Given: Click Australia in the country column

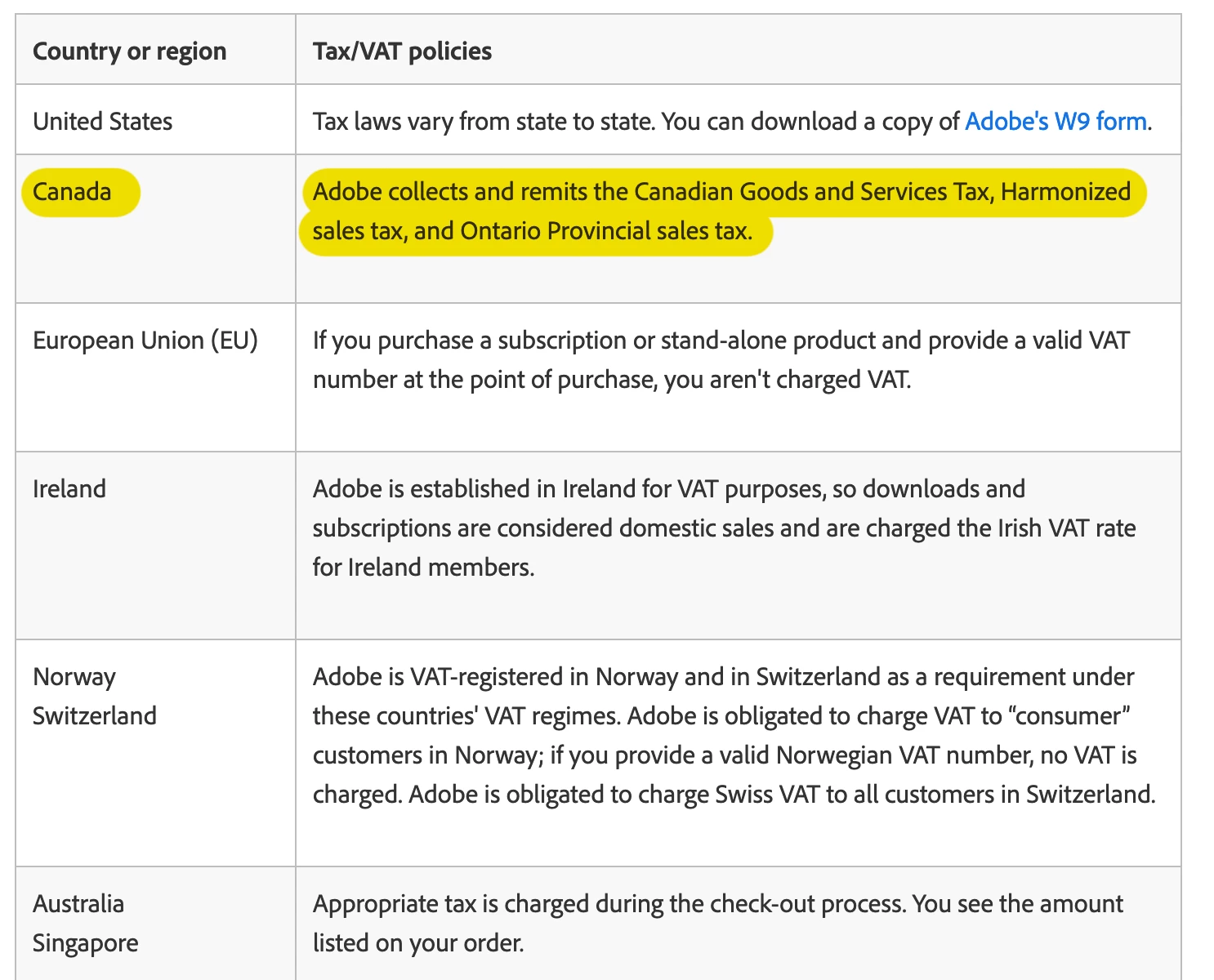Looking at the screenshot, I should pyautogui.click(x=78, y=904).
